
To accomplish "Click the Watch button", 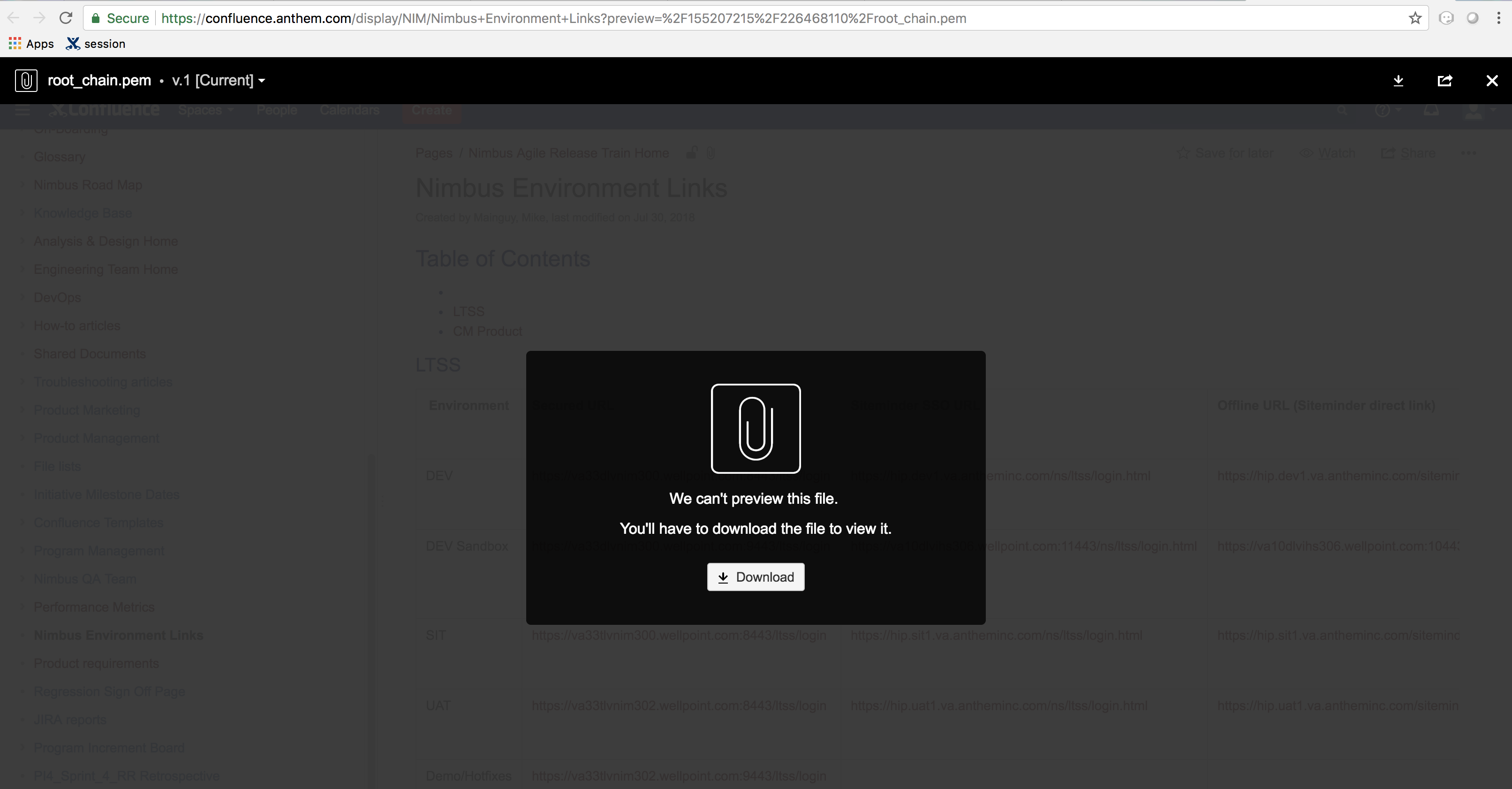I will pos(1328,153).
